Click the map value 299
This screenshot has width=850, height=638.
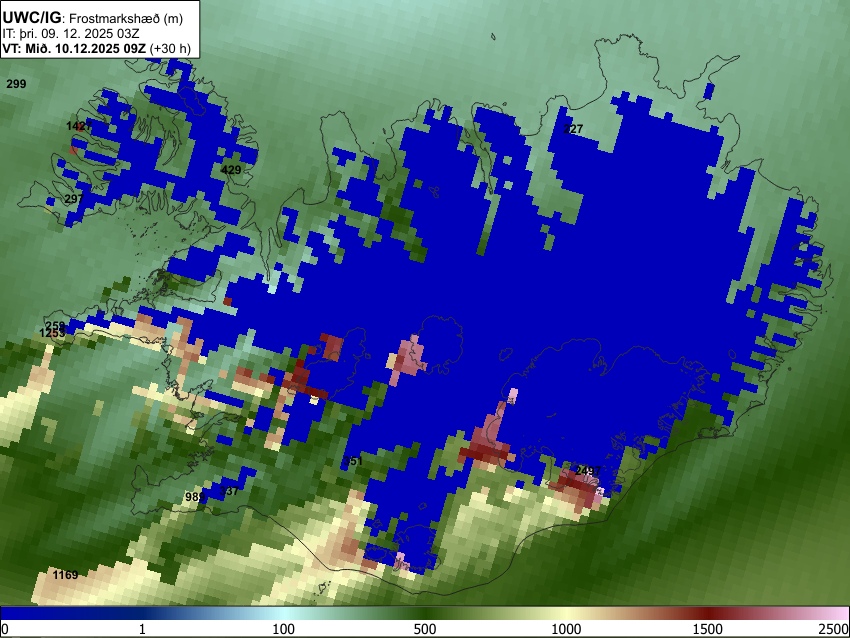pyautogui.click(x=16, y=83)
